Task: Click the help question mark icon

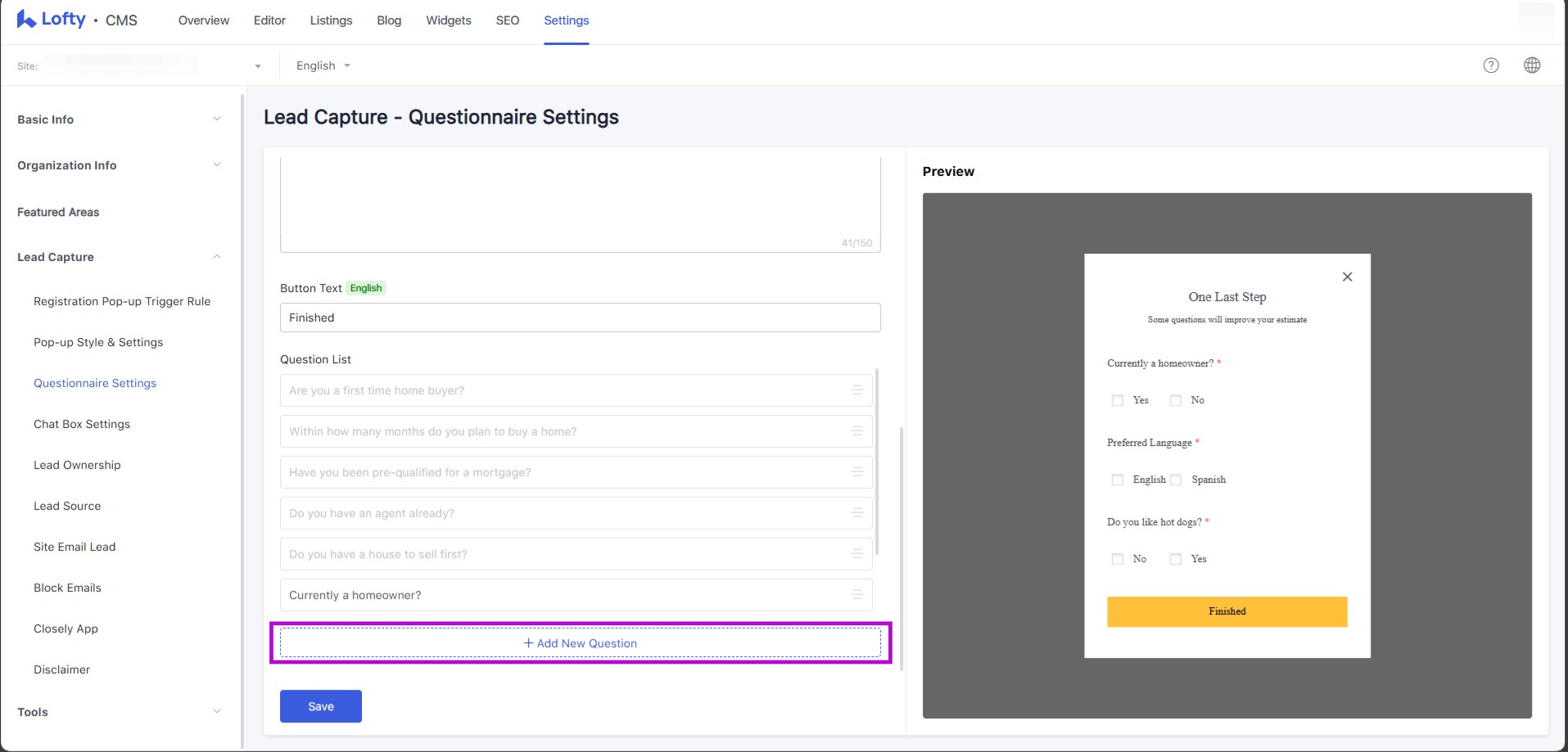Action: [1491, 65]
